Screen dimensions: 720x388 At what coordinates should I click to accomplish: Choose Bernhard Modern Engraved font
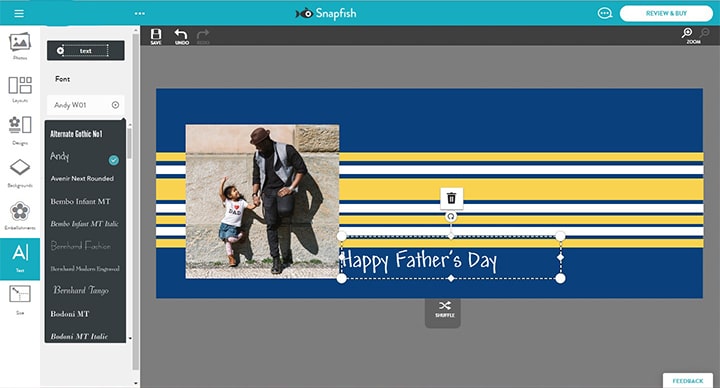click(x=85, y=269)
